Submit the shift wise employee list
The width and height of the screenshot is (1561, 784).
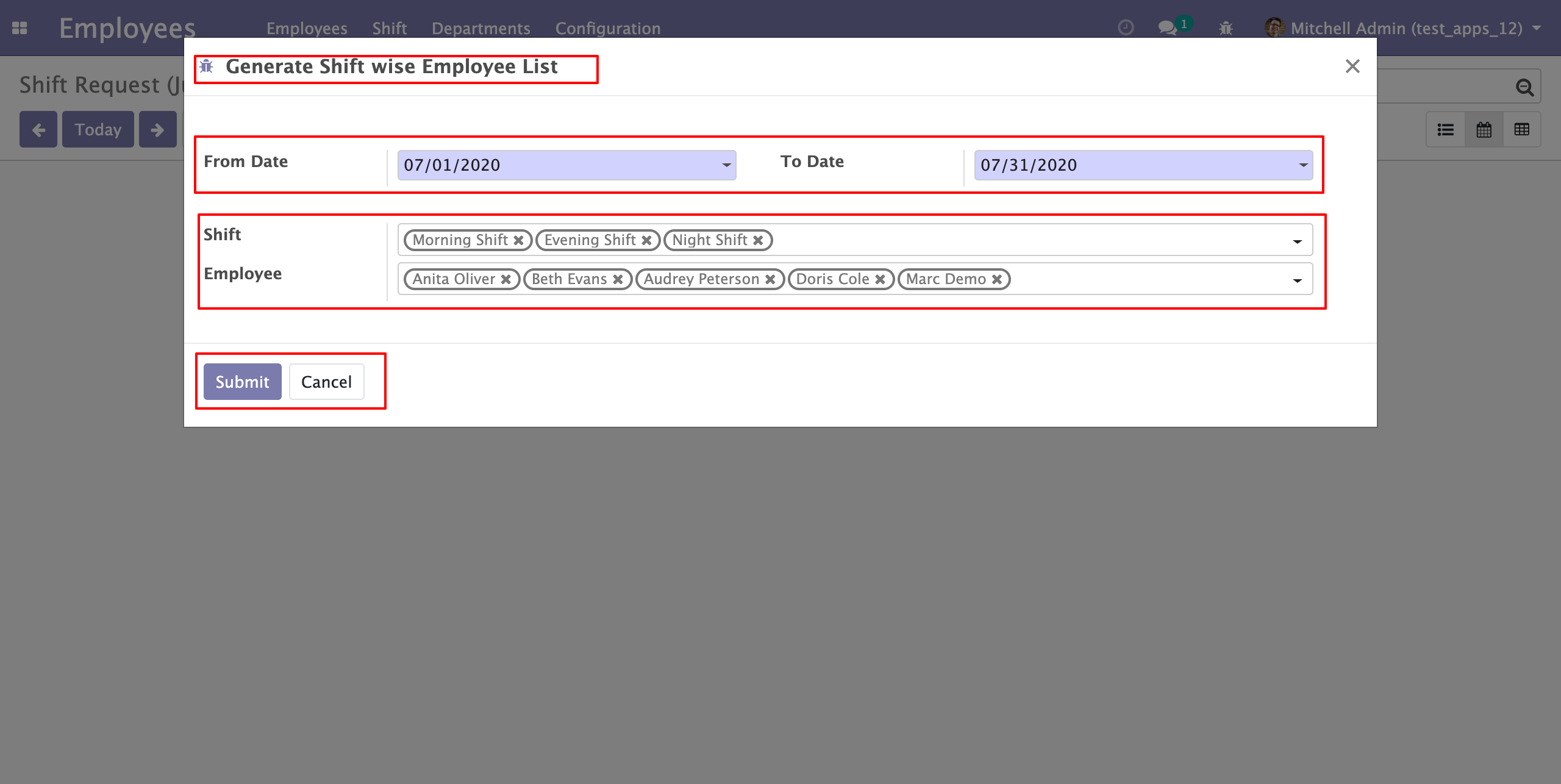(x=243, y=382)
